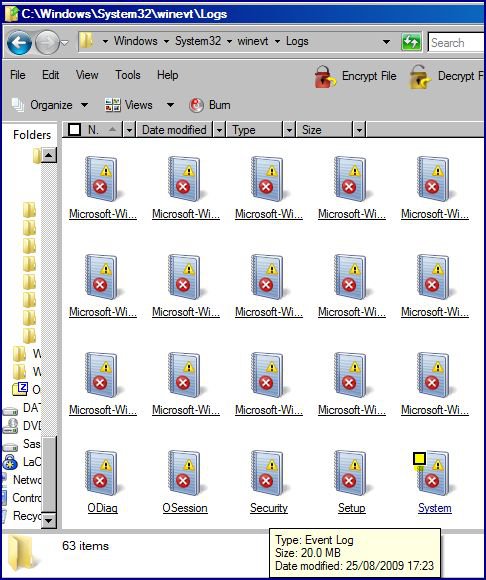Sort by the Type column header
The width and height of the screenshot is (486, 580).
tap(255, 130)
